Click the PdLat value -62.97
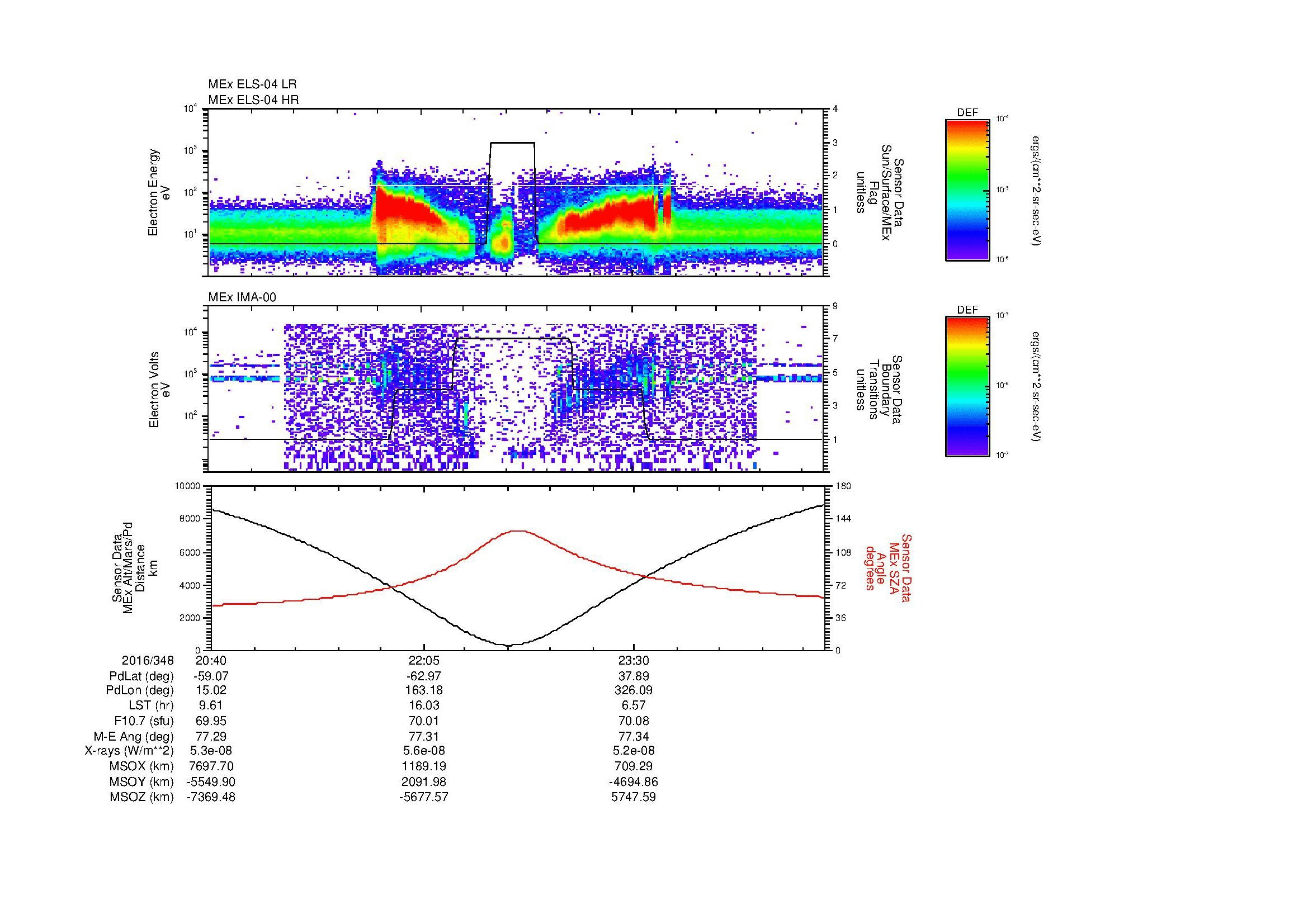Viewport: 1308px width, 924px height. (423, 676)
